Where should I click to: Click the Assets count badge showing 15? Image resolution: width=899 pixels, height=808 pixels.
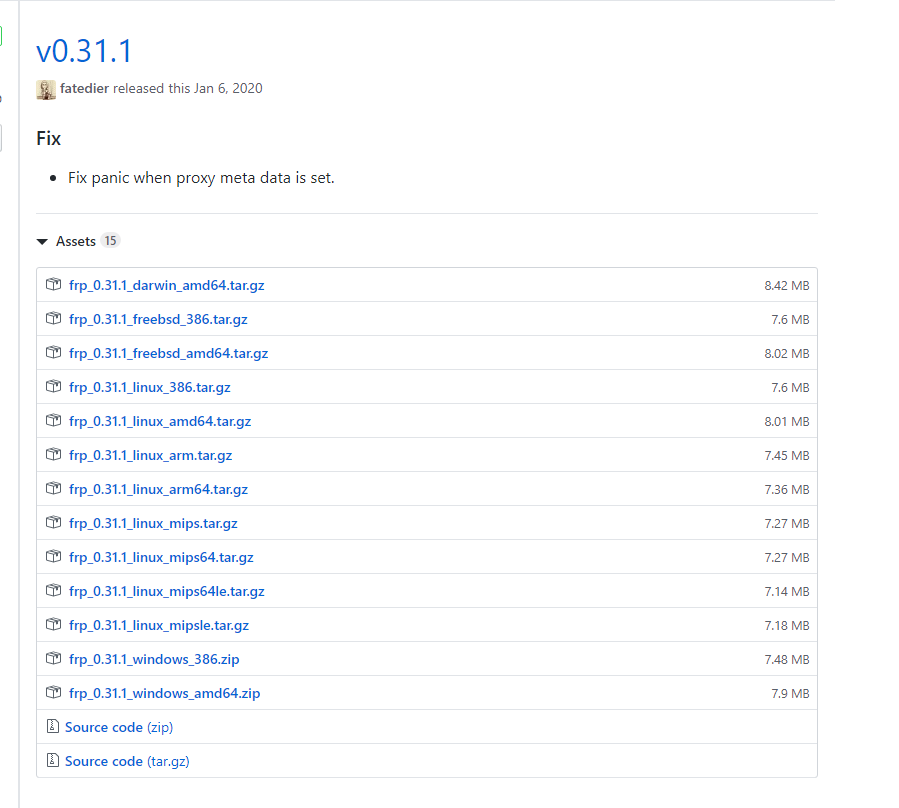[110, 241]
